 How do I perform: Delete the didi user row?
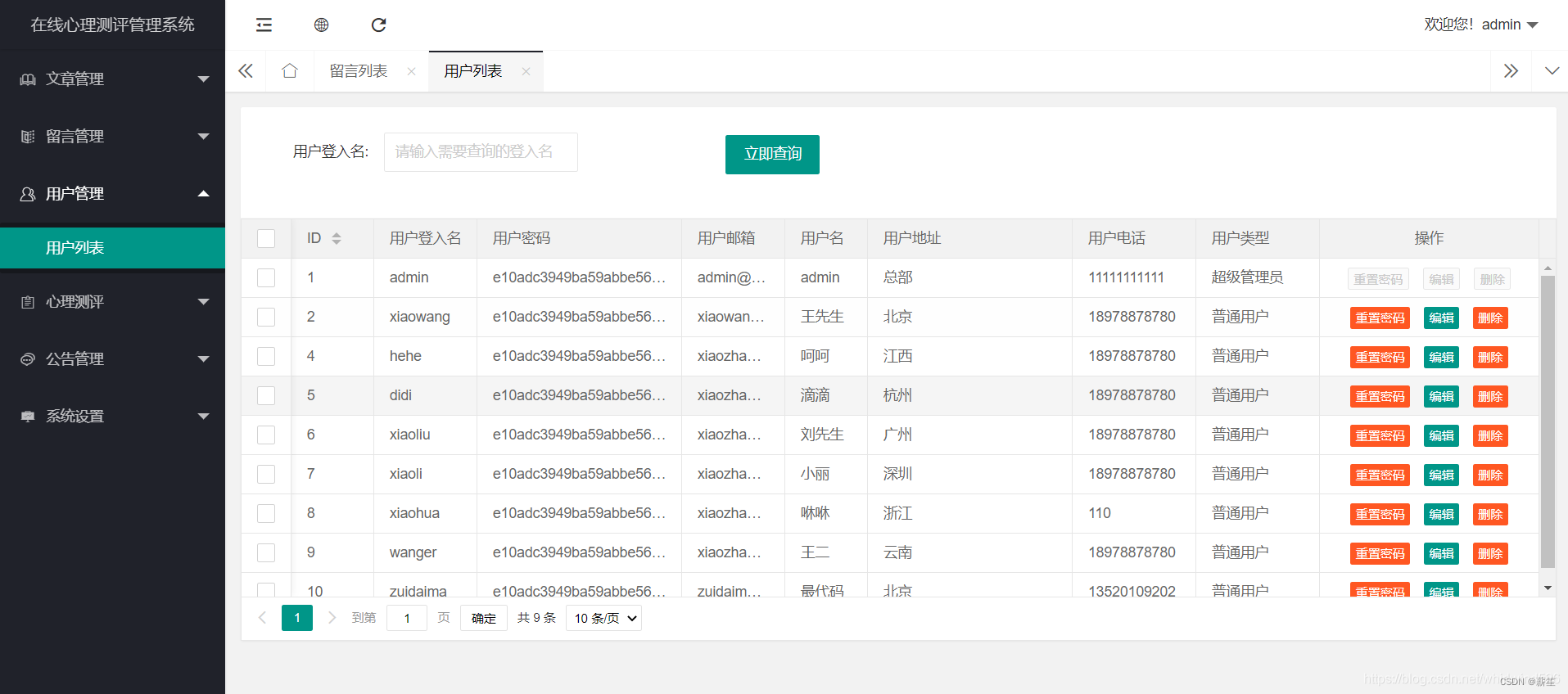click(1490, 397)
